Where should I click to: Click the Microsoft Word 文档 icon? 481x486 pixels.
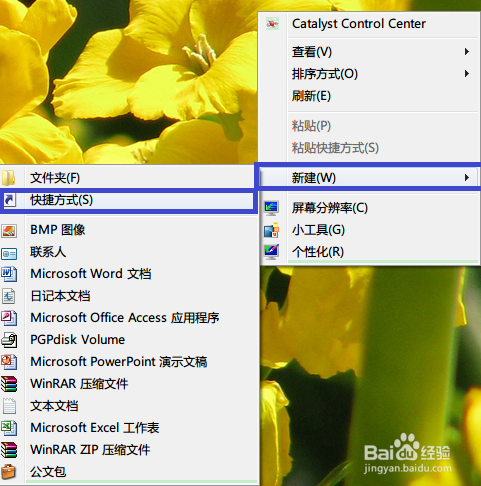coord(9,274)
